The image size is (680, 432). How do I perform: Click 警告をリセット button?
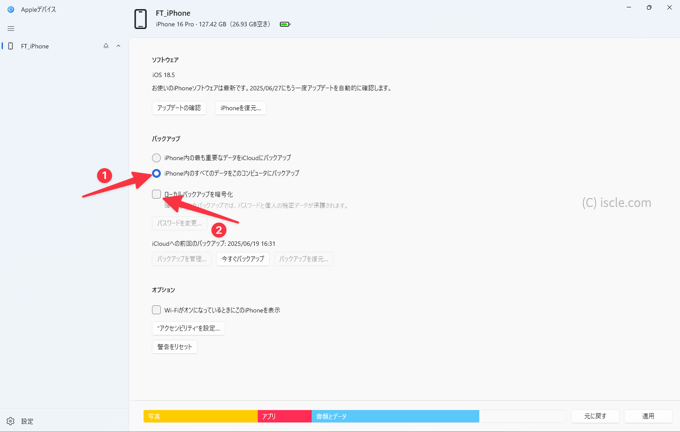click(x=175, y=347)
